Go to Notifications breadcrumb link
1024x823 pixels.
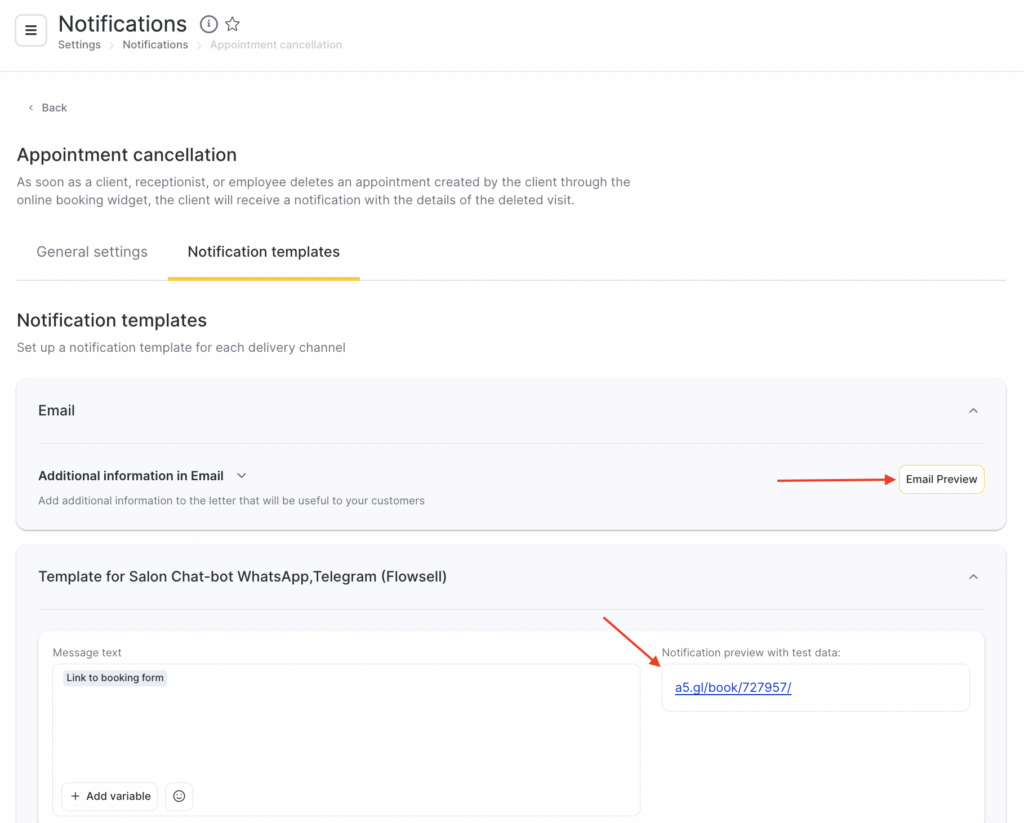pos(155,45)
